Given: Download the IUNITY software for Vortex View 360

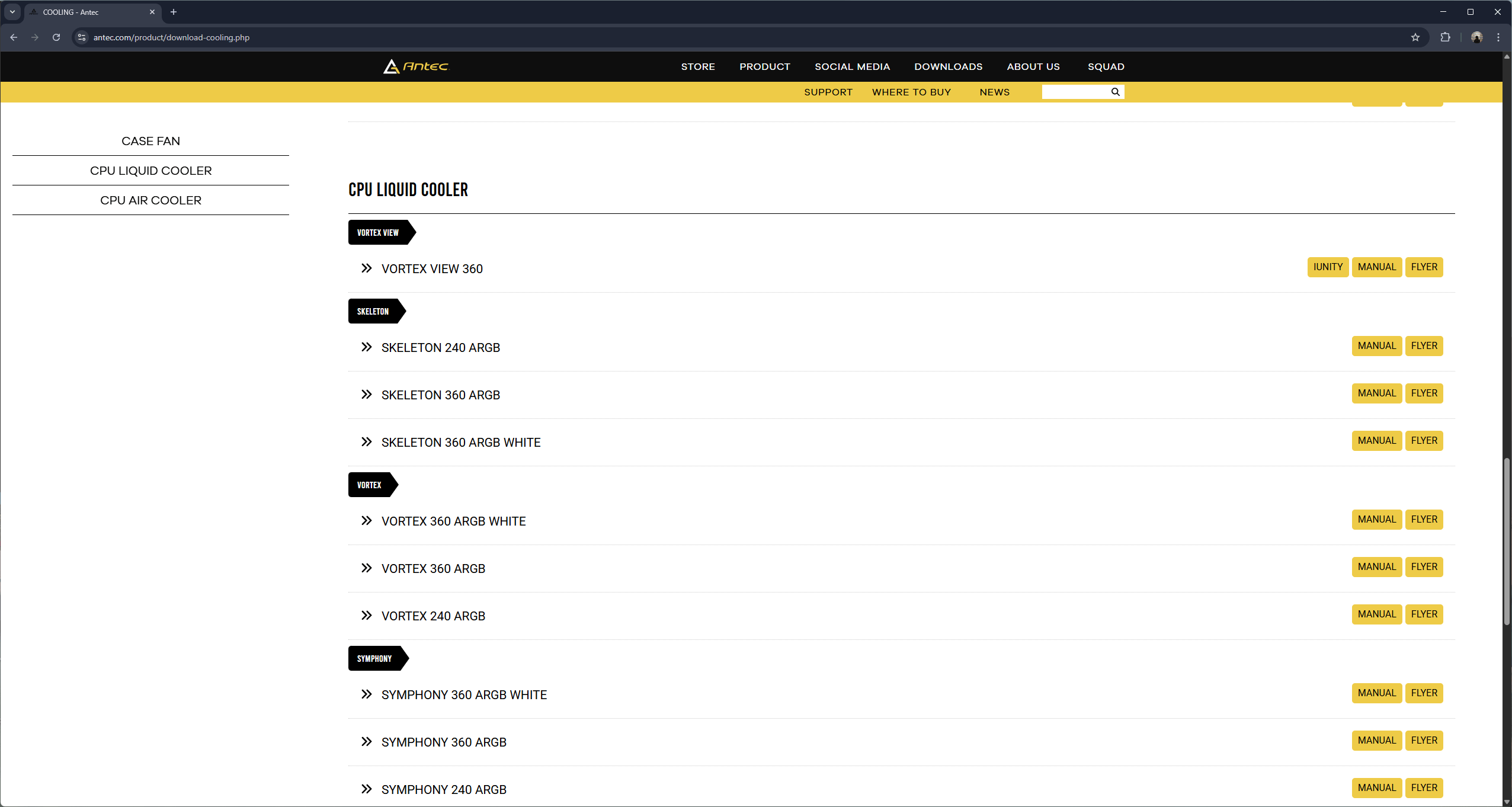Looking at the screenshot, I should coord(1328,267).
